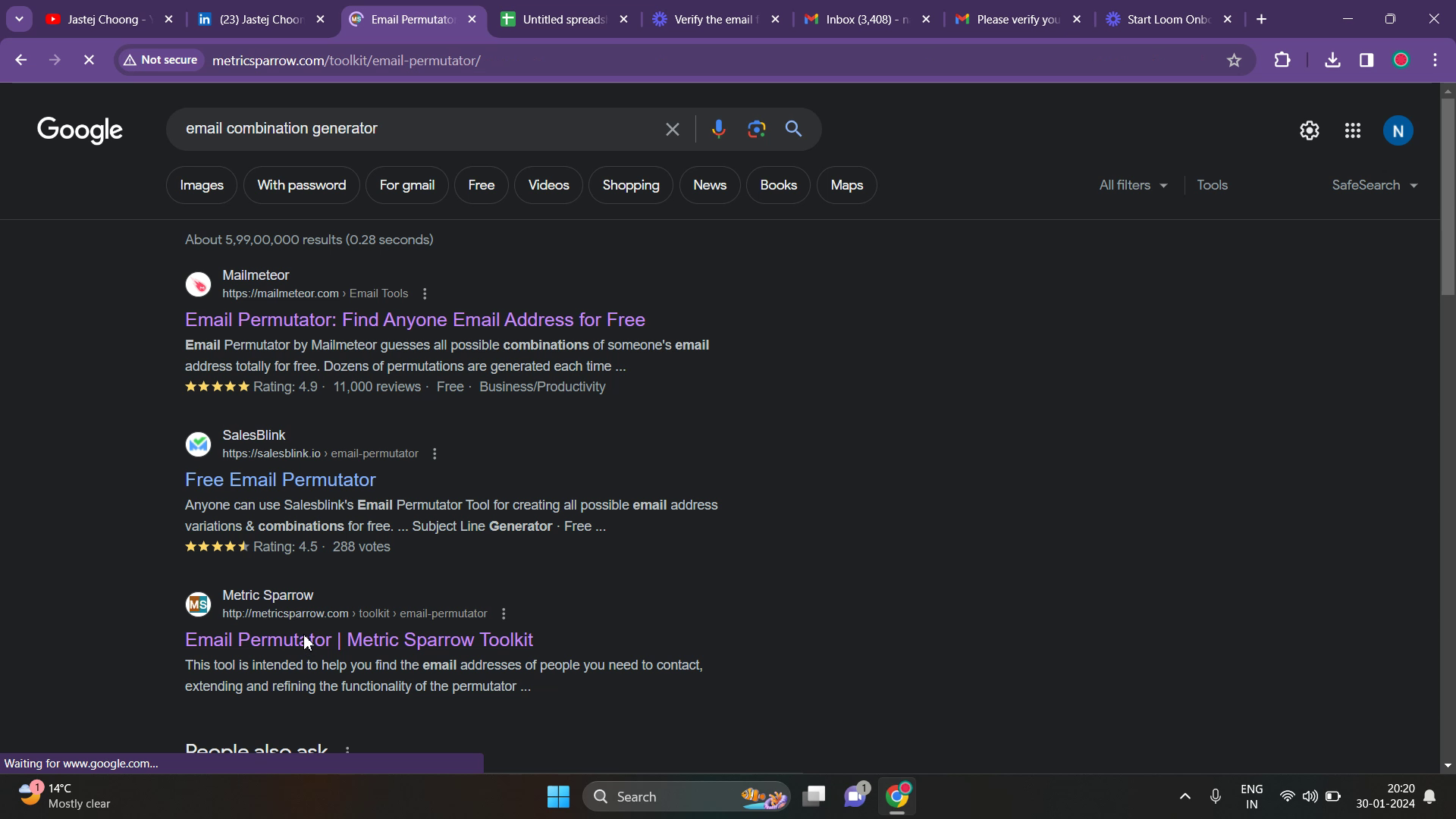Click the browser back arrow
This screenshot has height=819, width=1456.
pyautogui.click(x=20, y=60)
